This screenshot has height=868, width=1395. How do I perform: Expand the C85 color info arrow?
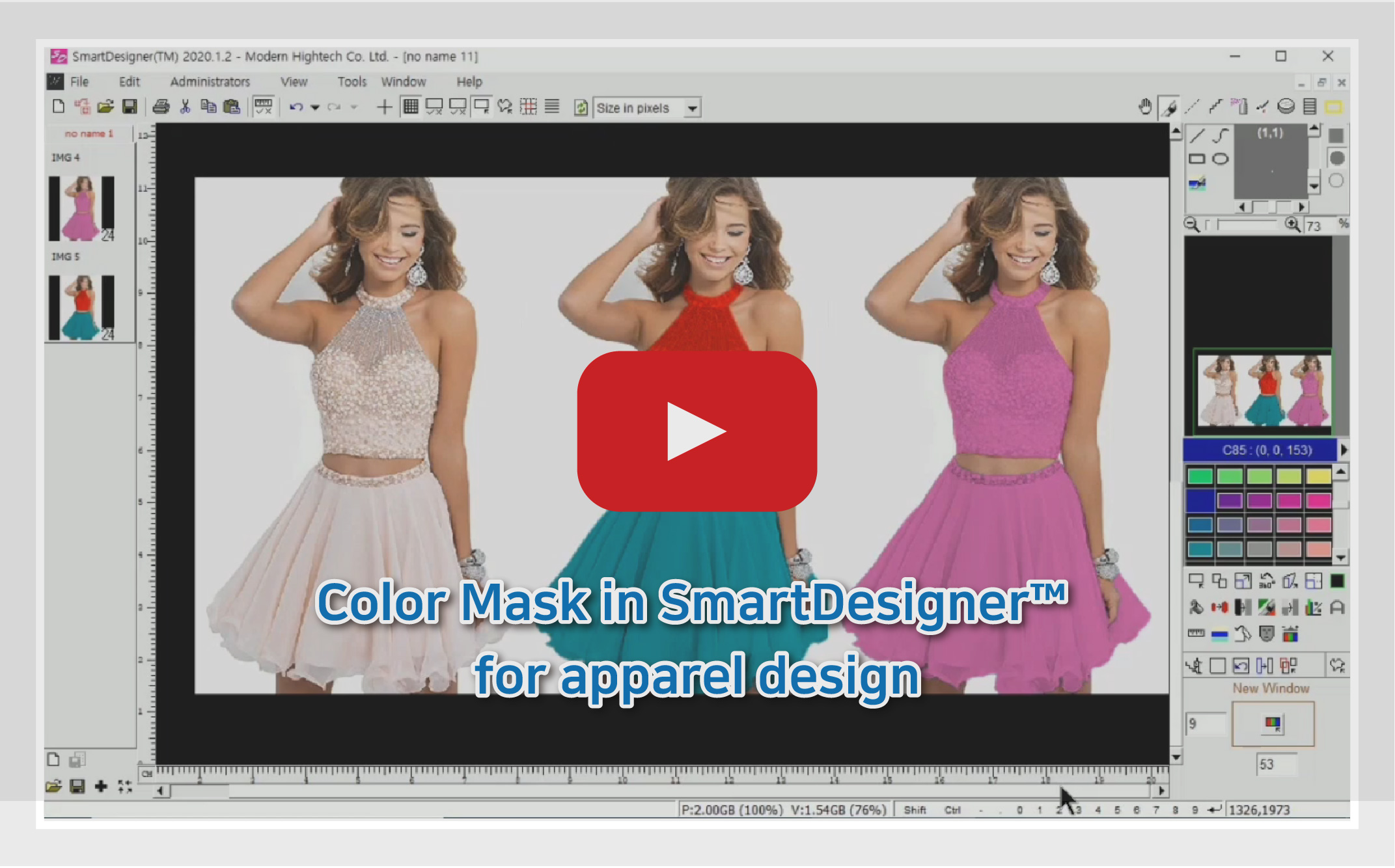pyautogui.click(x=1344, y=450)
